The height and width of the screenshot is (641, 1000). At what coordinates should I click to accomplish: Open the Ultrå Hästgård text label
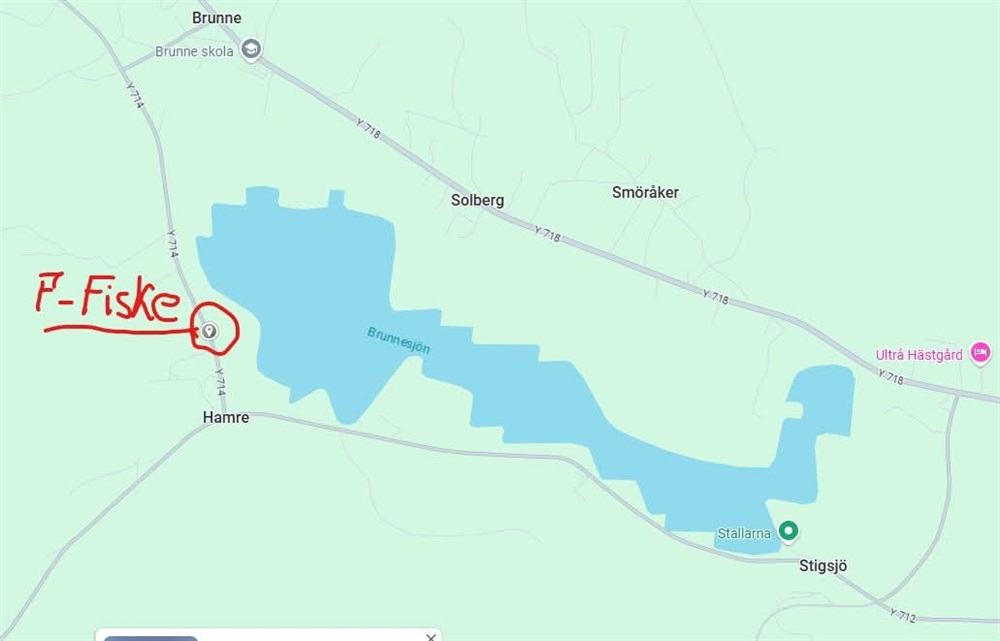pos(918,355)
